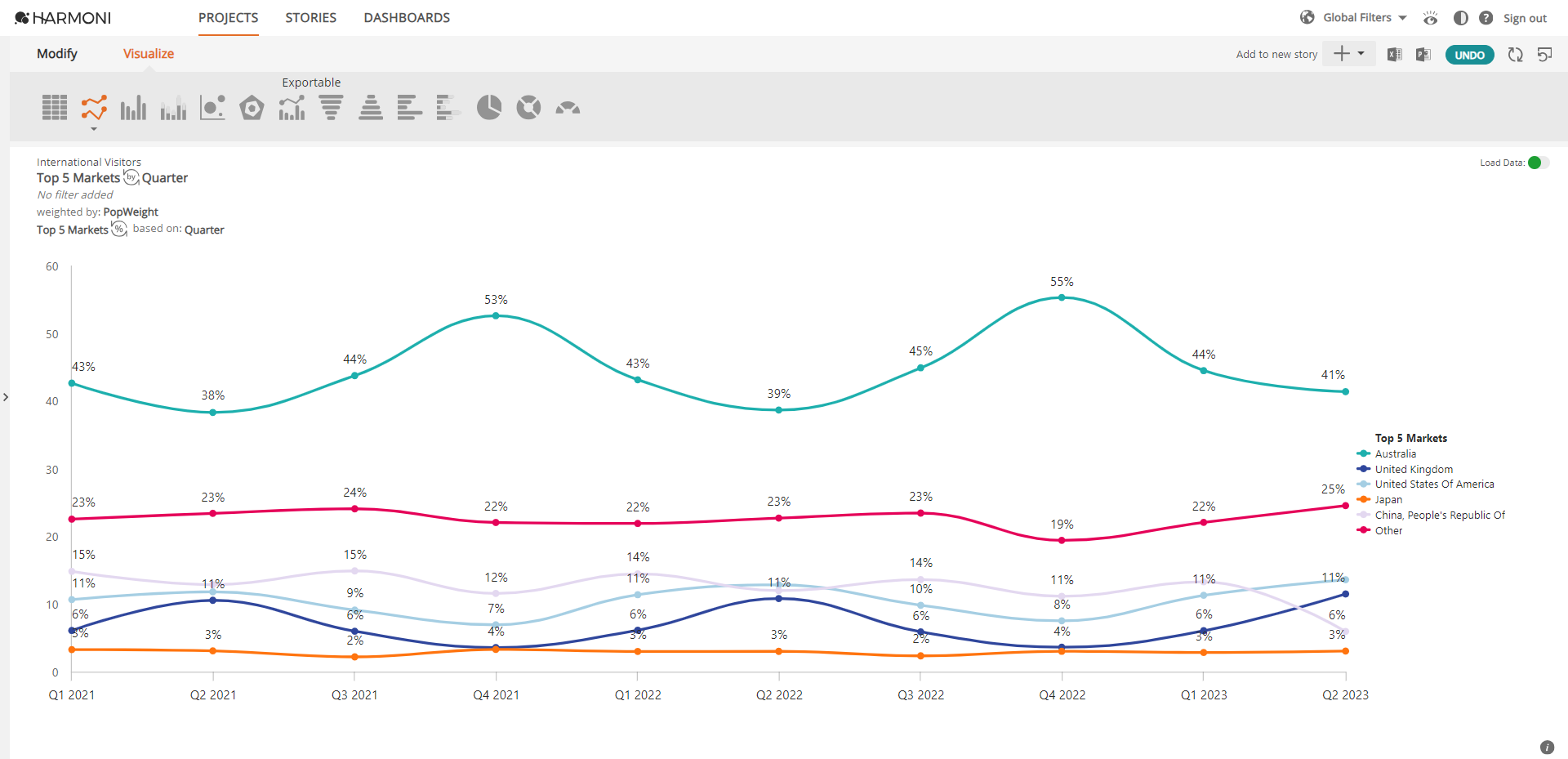
Task: Select the Modify tab
Action: click(x=56, y=53)
